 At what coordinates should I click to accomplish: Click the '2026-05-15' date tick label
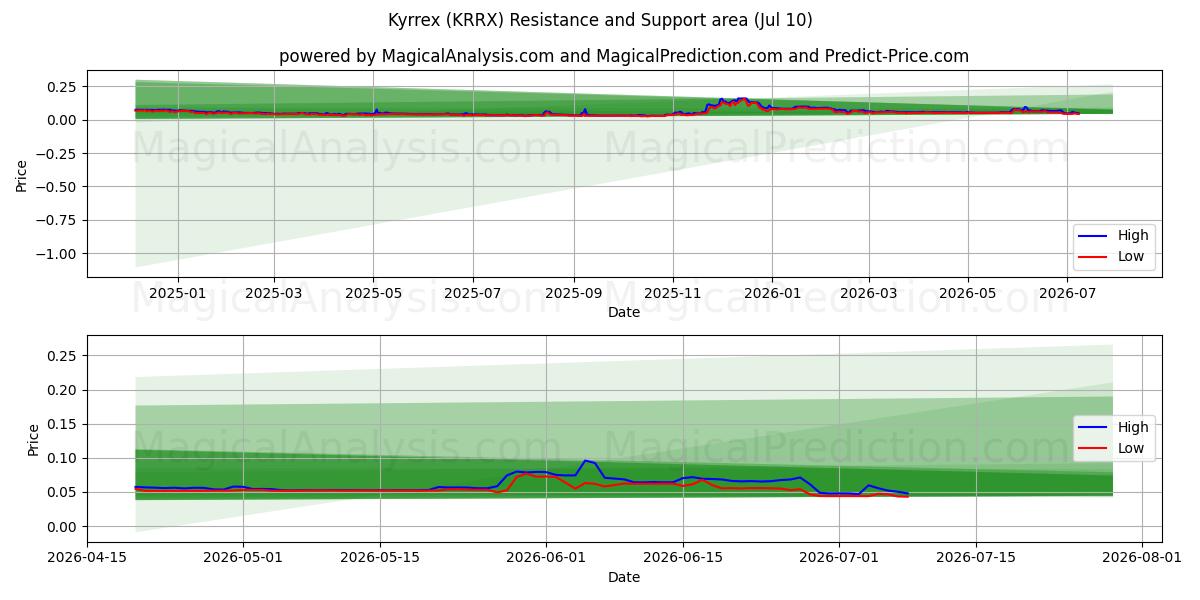pos(380,558)
